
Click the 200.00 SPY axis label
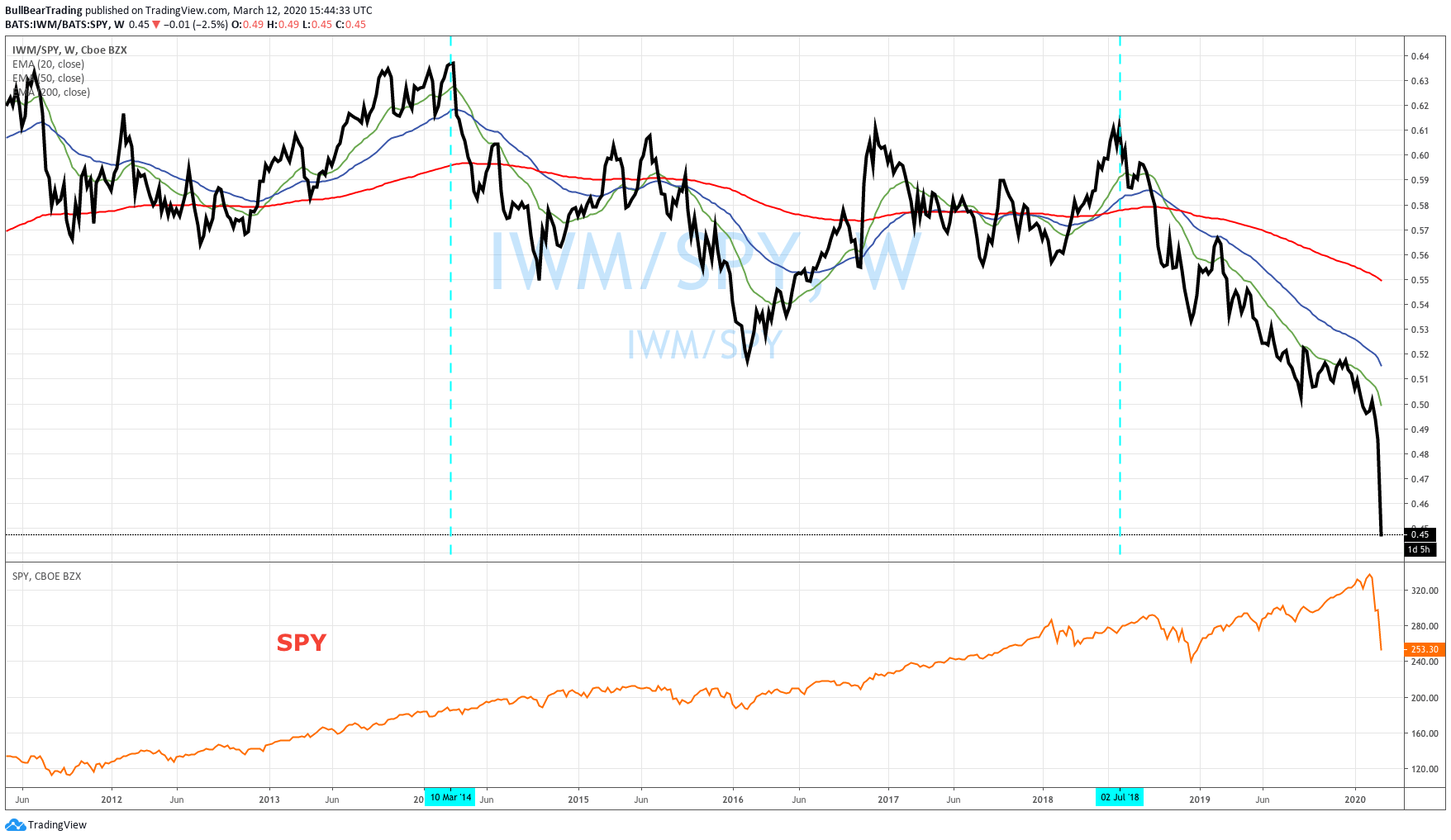pos(1425,698)
